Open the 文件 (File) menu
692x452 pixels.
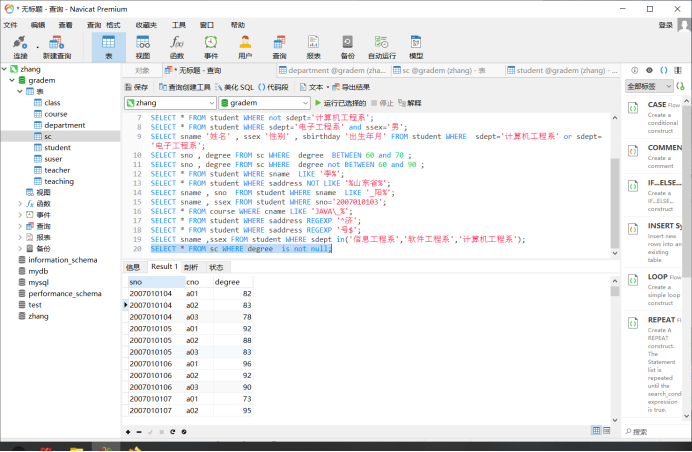tap(10, 25)
